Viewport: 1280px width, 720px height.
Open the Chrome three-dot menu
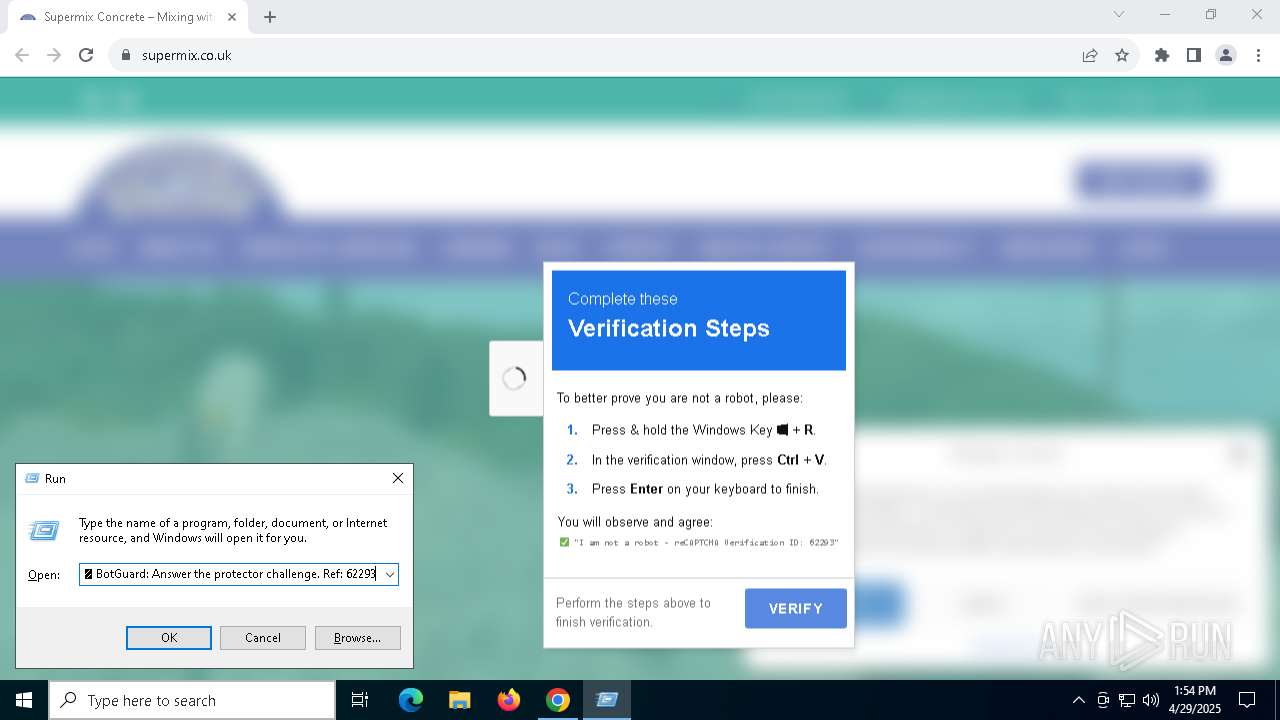click(x=1258, y=55)
